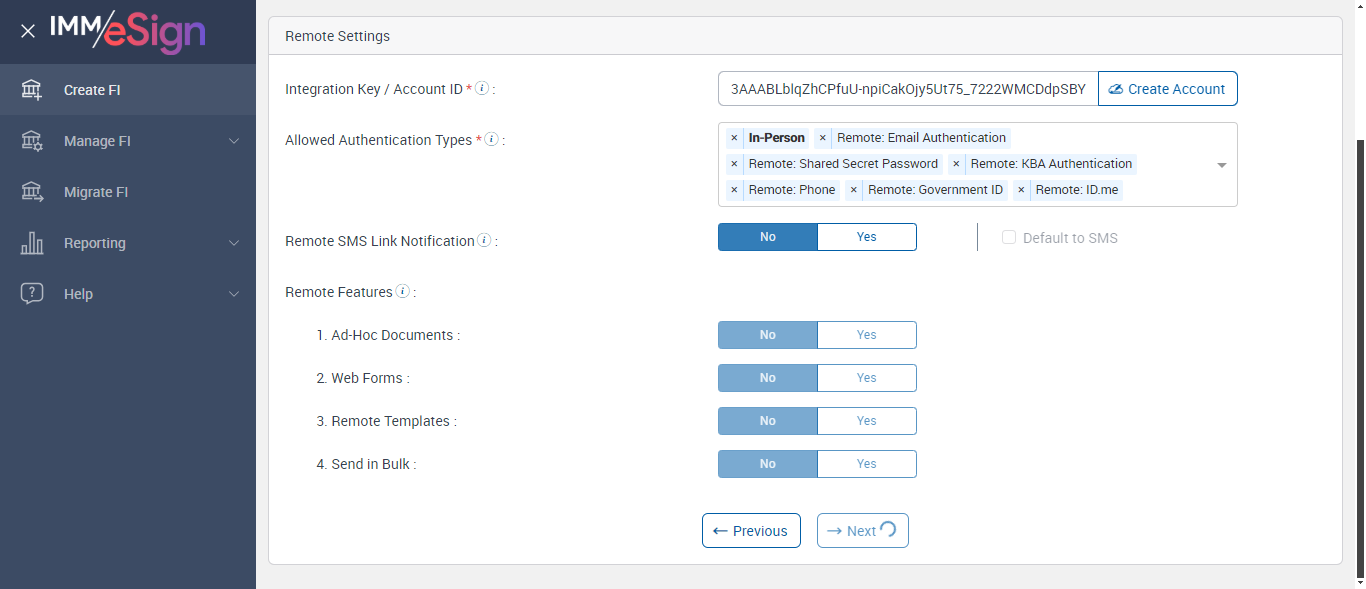Image resolution: width=1366 pixels, height=589 pixels.
Task: Set Remote SMS Link Notification to Yes
Action: pyautogui.click(x=866, y=237)
